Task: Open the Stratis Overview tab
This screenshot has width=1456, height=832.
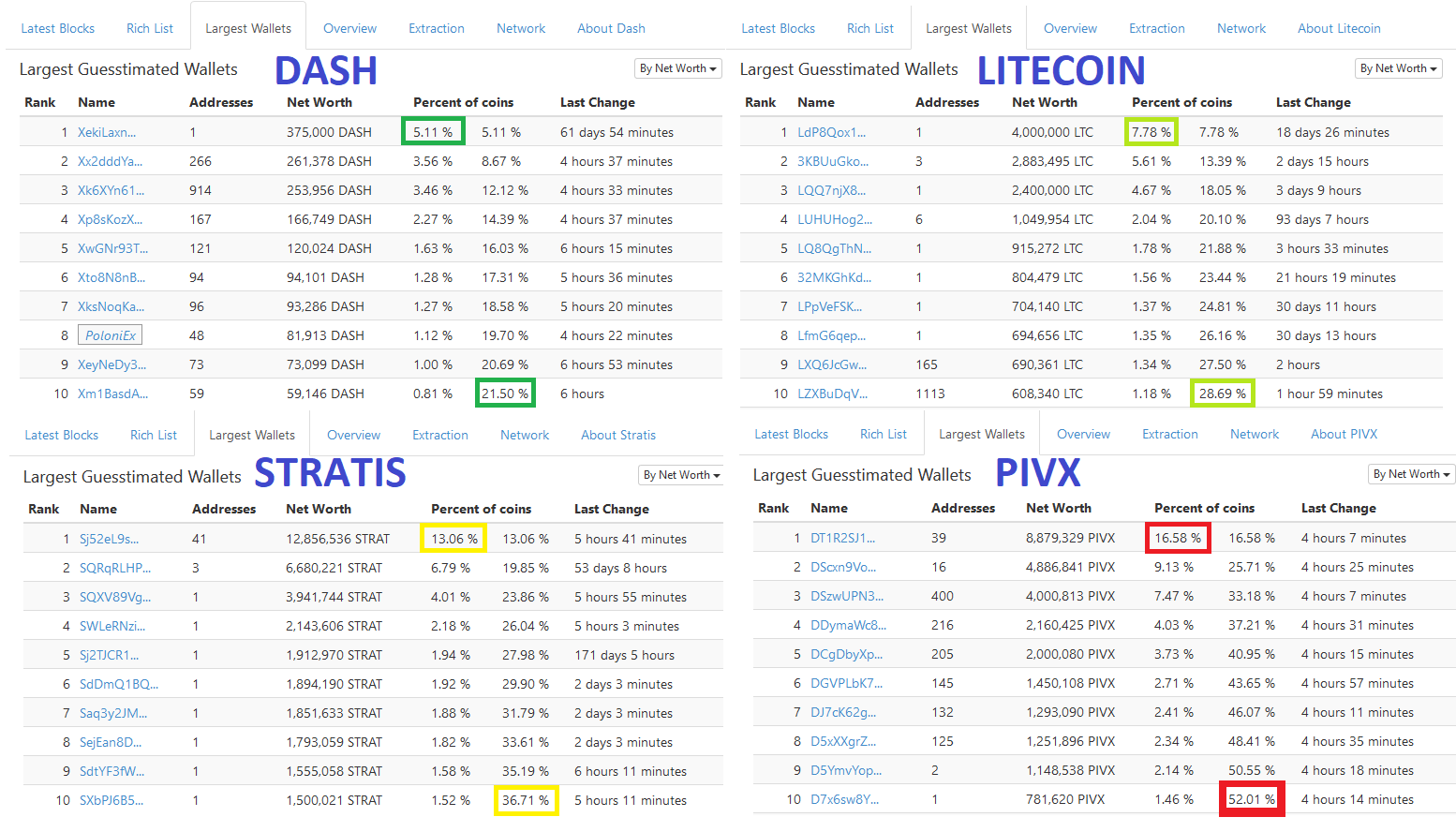Action: (x=354, y=435)
